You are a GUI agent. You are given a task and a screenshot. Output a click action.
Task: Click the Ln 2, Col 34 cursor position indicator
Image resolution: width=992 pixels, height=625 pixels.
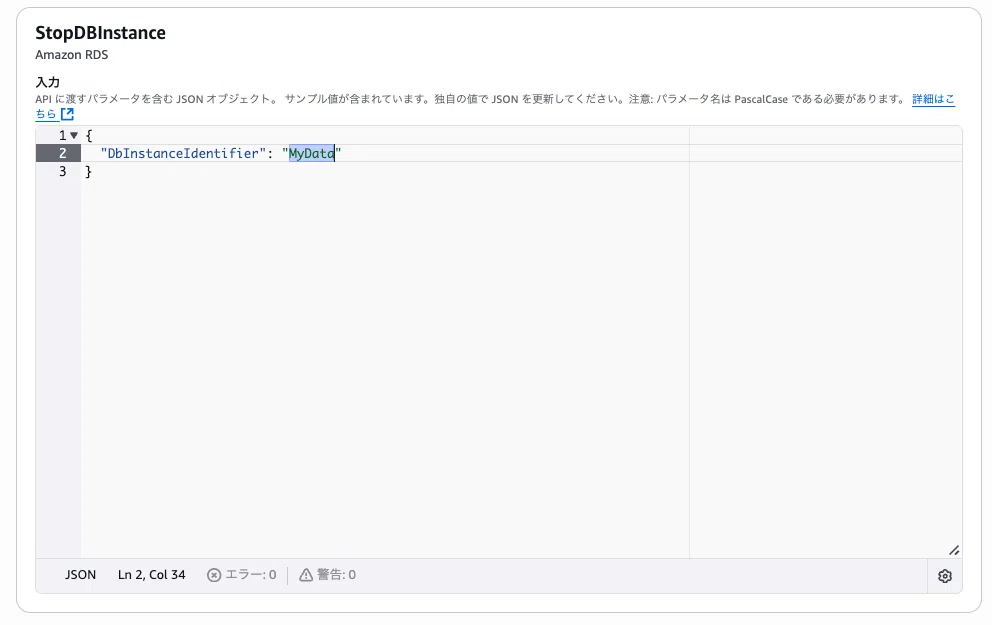pos(152,575)
